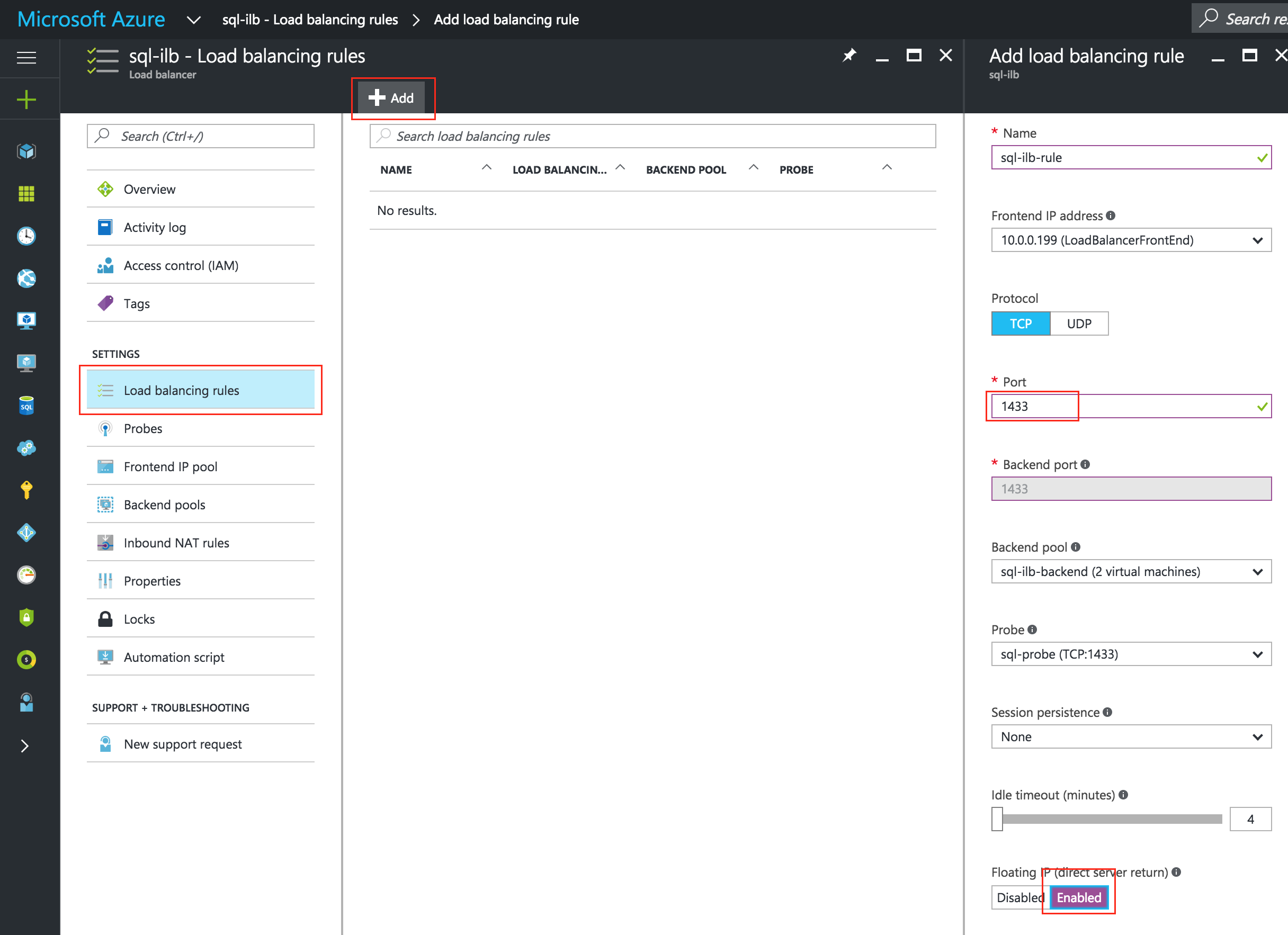The width and height of the screenshot is (1288, 935).
Task: Set Floating IP to Enabled
Action: (x=1078, y=897)
